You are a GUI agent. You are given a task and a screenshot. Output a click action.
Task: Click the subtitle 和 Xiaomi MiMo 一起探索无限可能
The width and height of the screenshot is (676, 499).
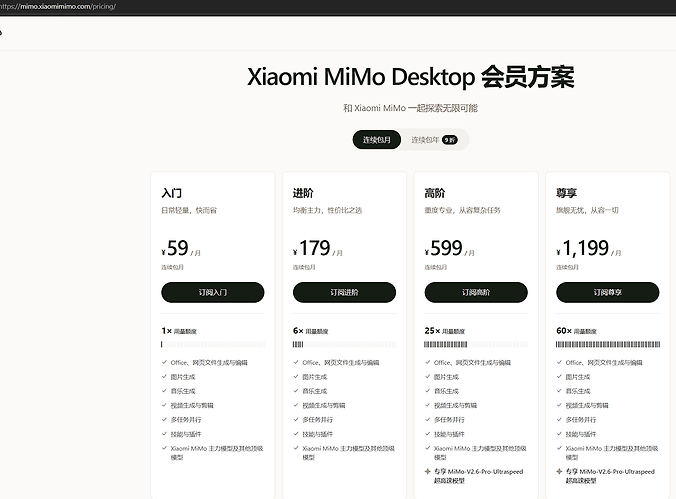click(410, 108)
